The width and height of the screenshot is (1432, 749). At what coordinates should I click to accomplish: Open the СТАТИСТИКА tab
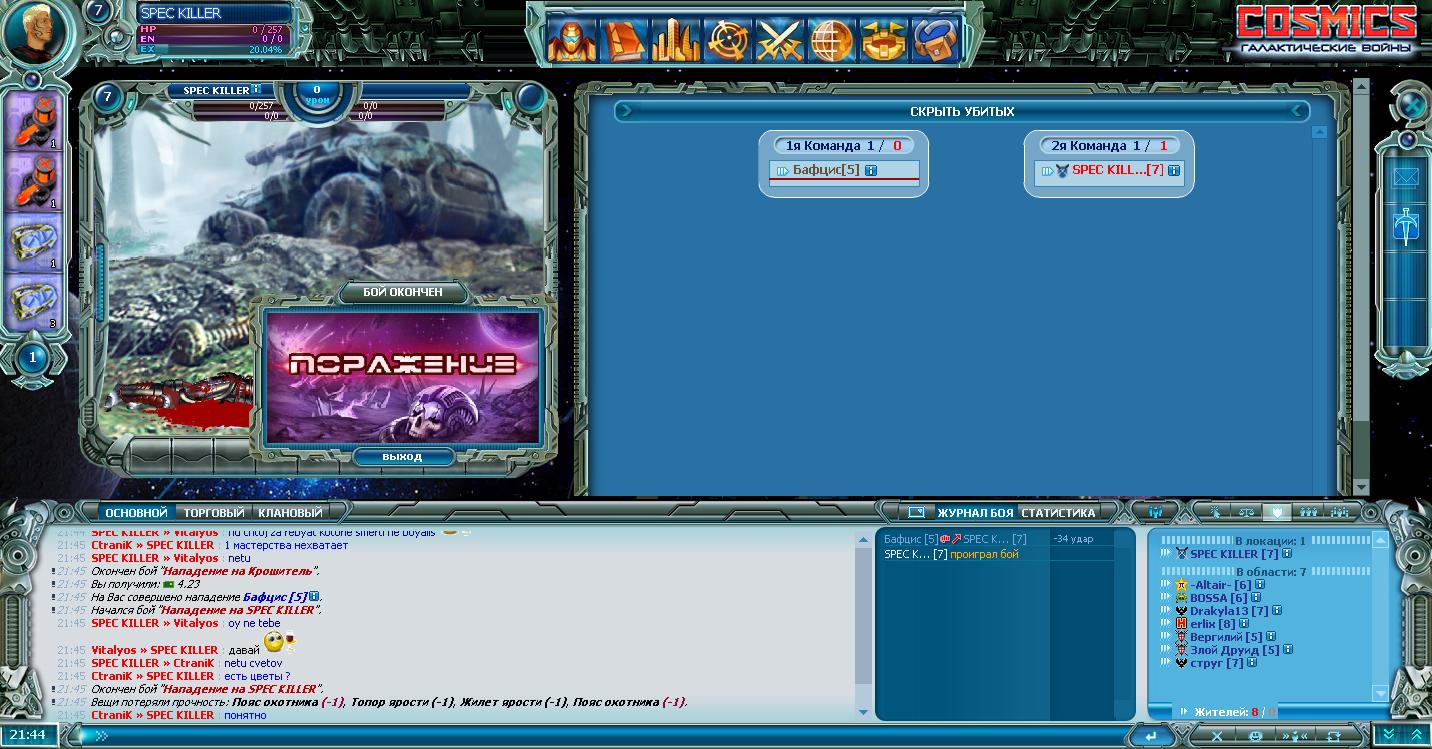(1058, 513)
